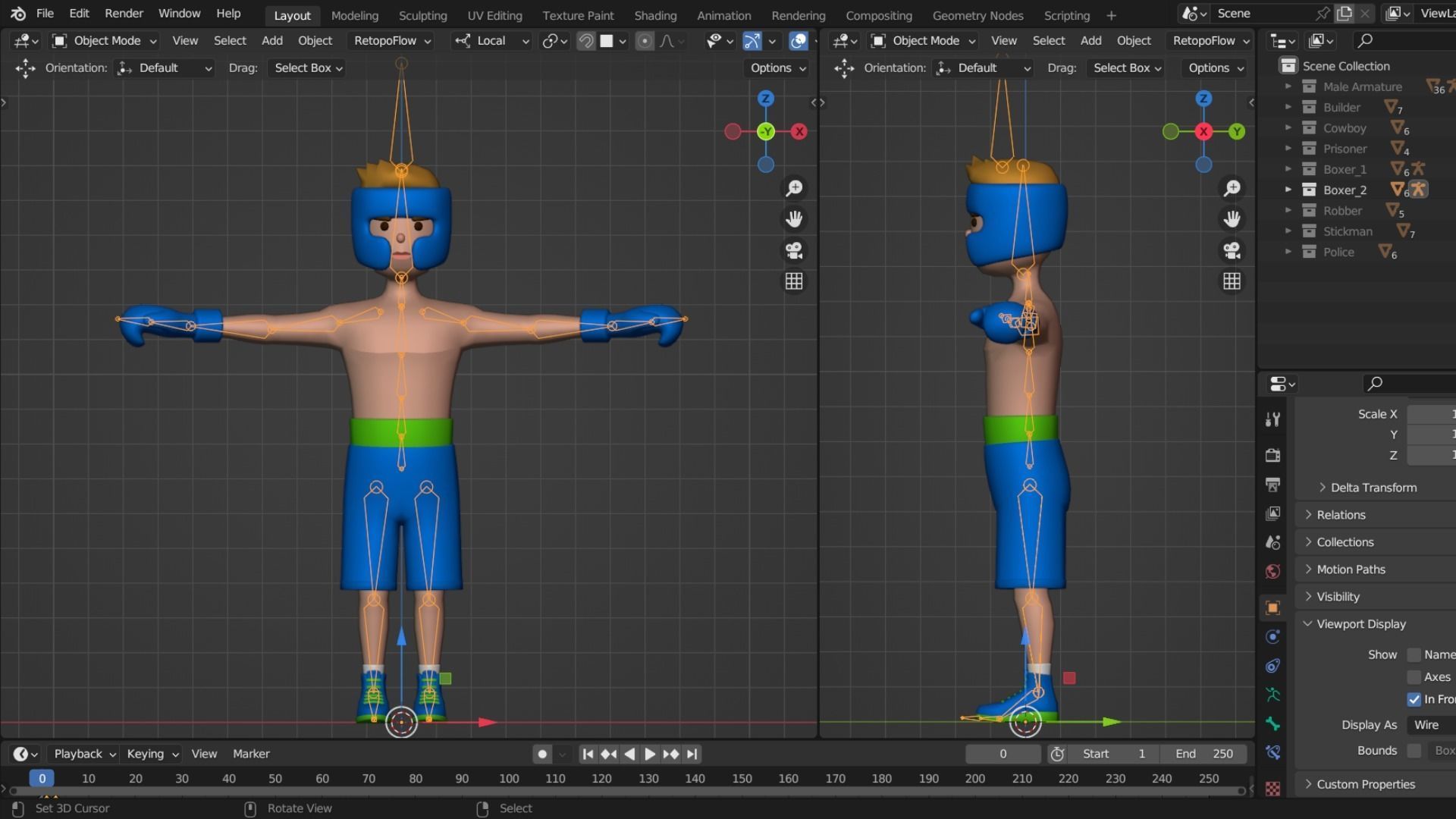This screenshot has width=1456, height=819.
Task: Click the current frame field showing 0
Action: (1003, 754)
